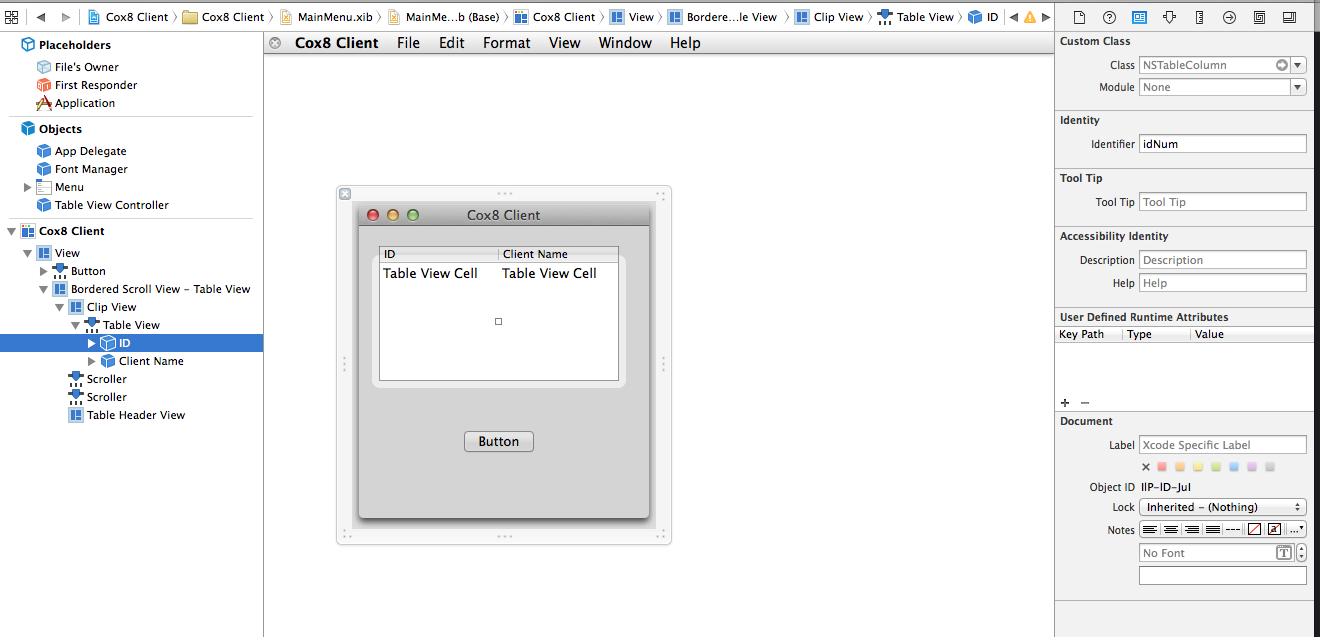Open Window menu in designed menu bar
Viewport: 1320px width, 637px height.
(625, 43)
